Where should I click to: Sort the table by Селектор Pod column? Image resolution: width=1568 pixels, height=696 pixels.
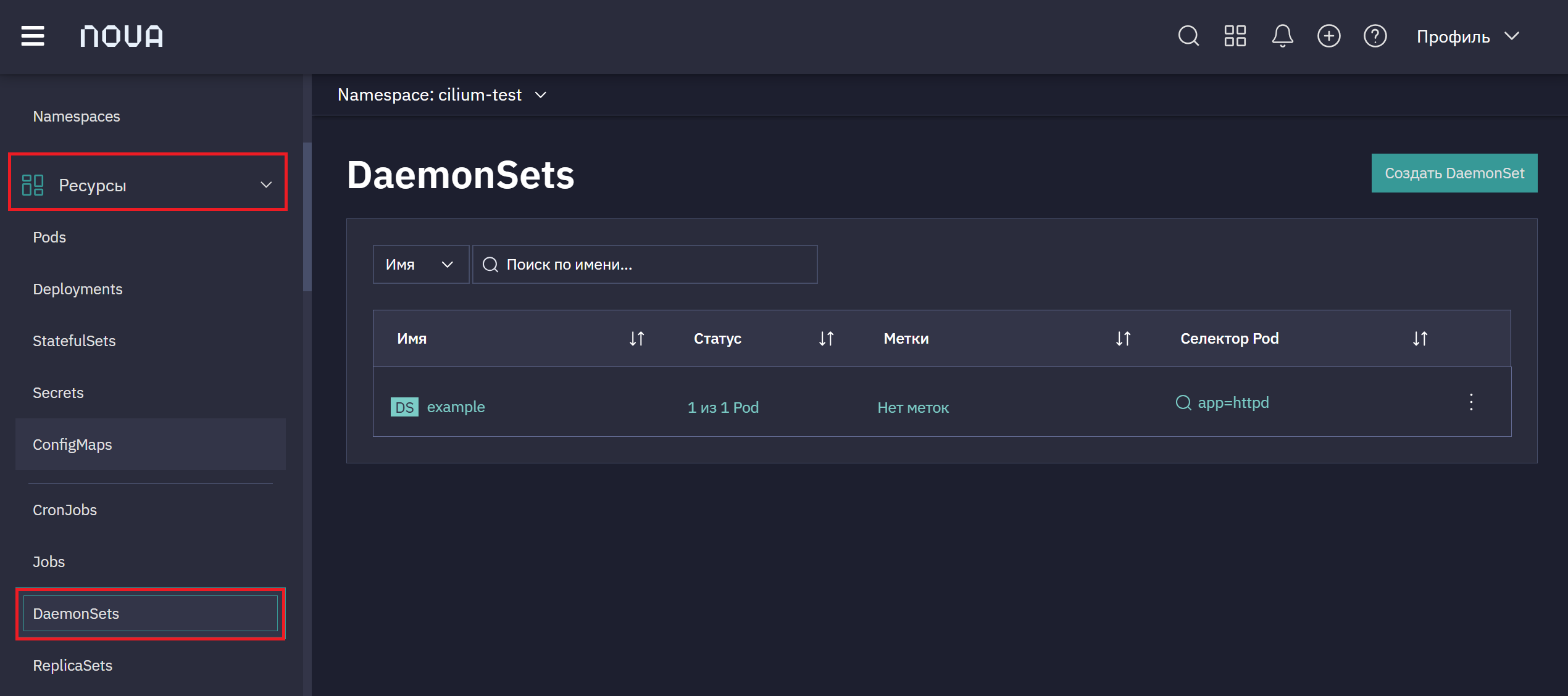[1420, 338]
